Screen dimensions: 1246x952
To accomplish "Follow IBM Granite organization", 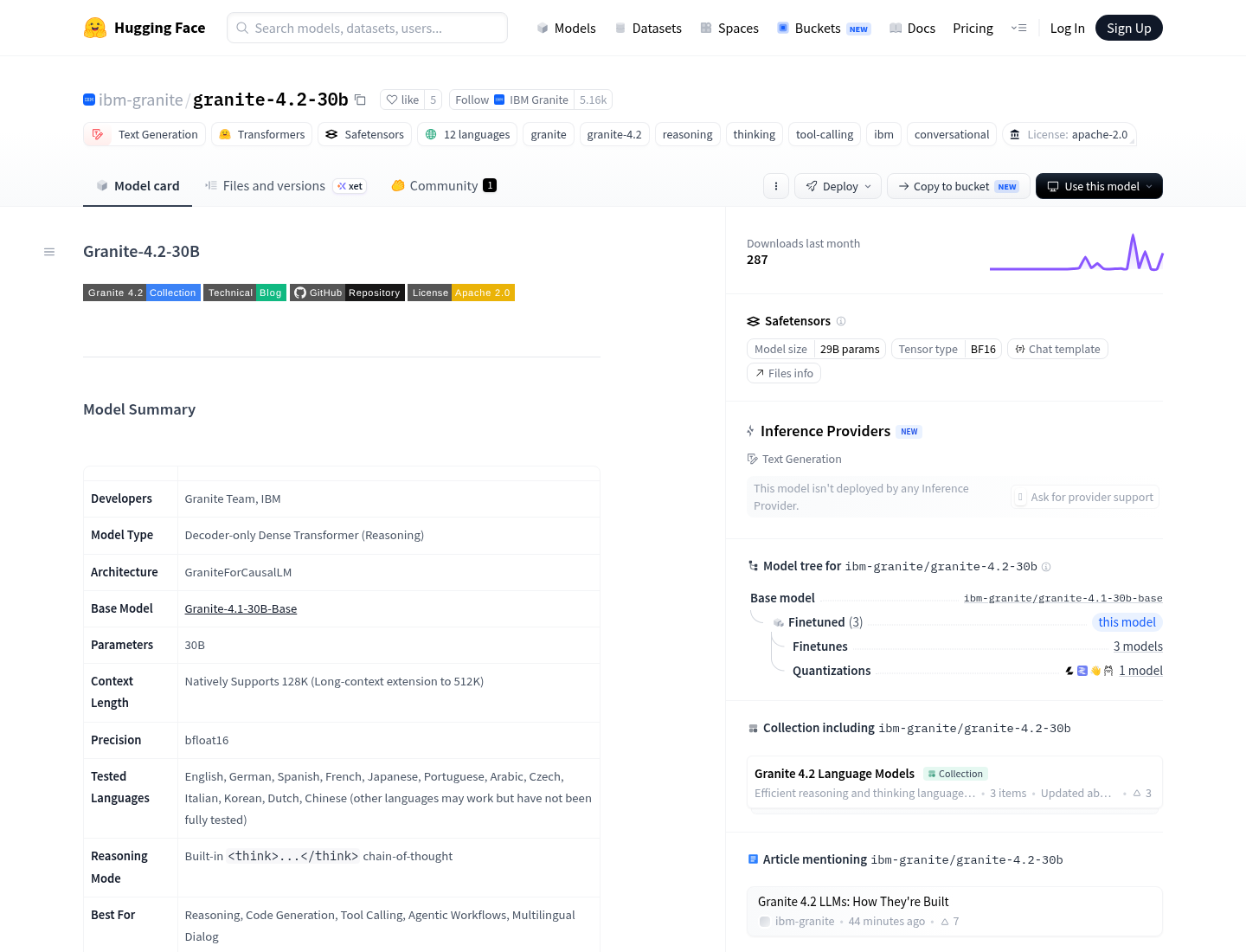I will coord(512,100).
